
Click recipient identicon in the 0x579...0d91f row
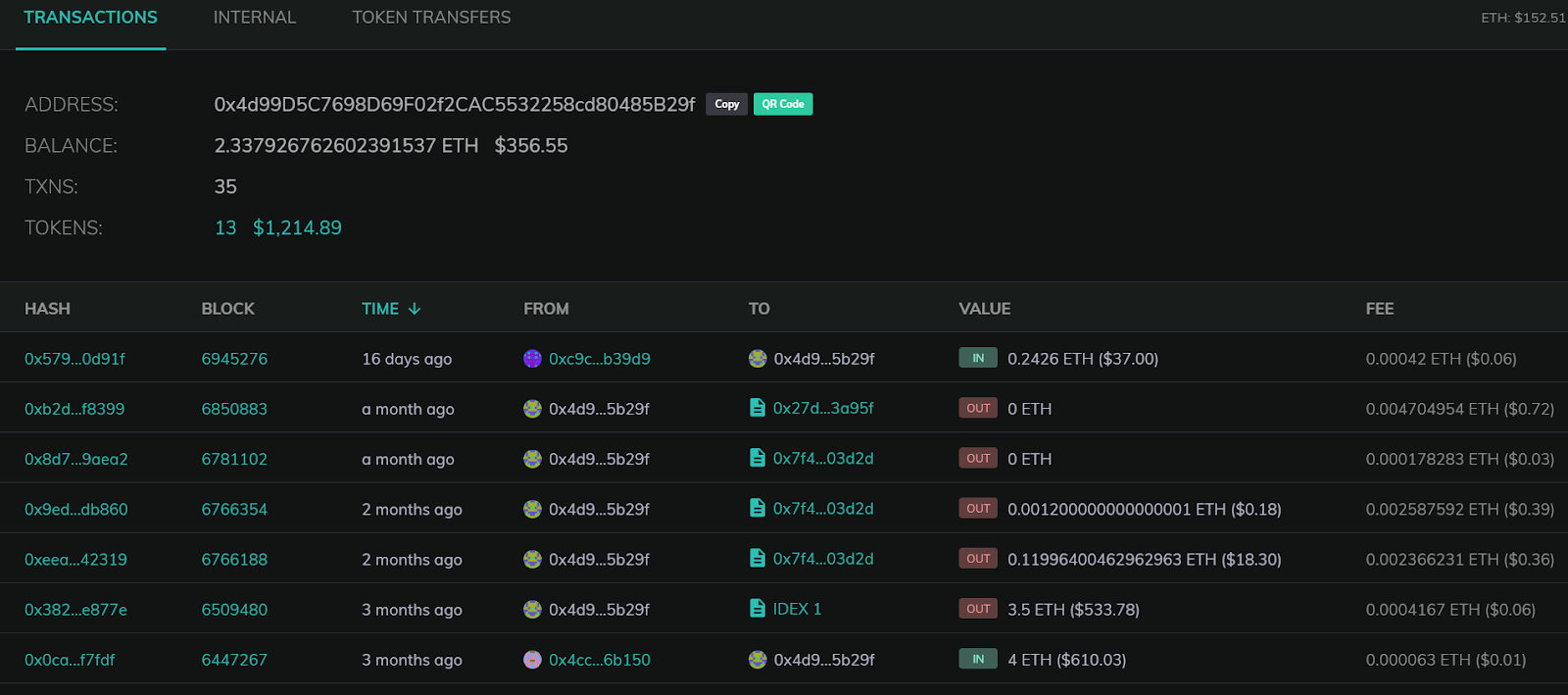point(758,359)
